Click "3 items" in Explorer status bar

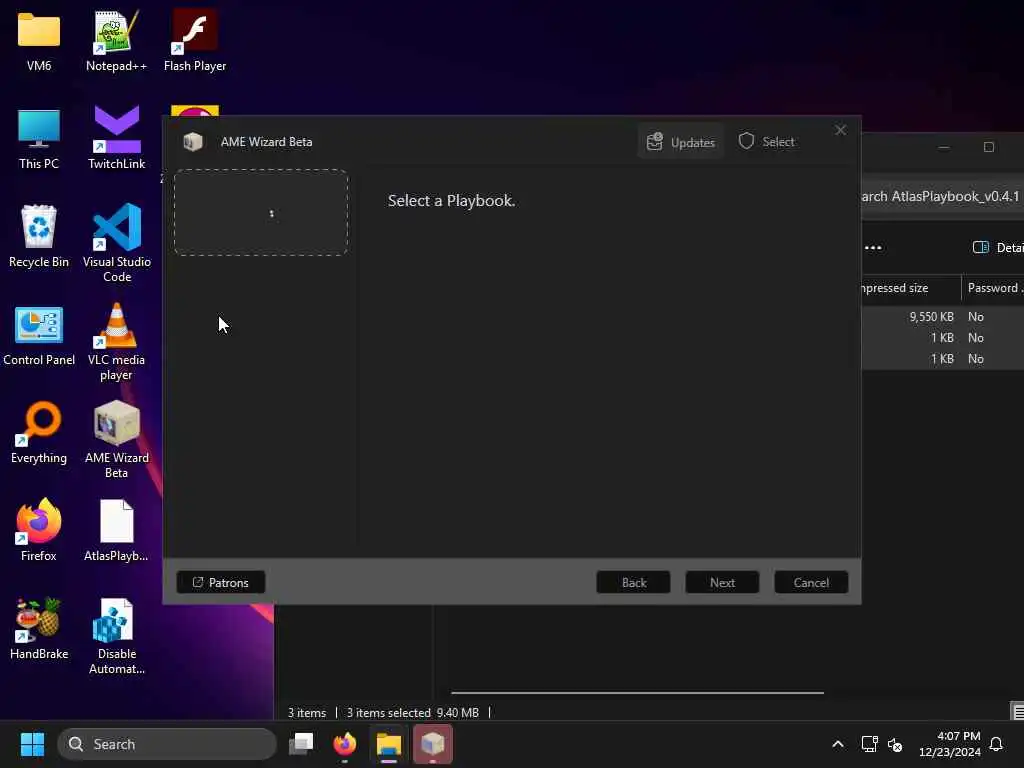click(307, 712)
